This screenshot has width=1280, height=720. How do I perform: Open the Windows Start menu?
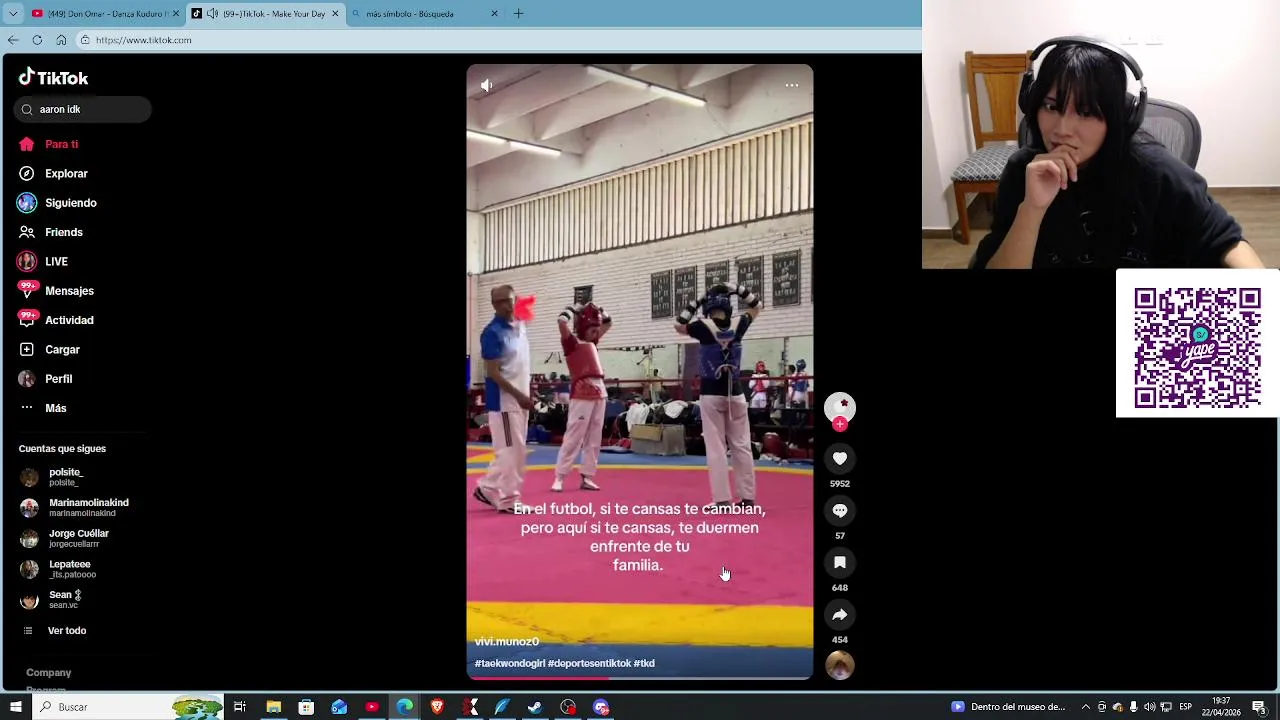pos(15,707)
